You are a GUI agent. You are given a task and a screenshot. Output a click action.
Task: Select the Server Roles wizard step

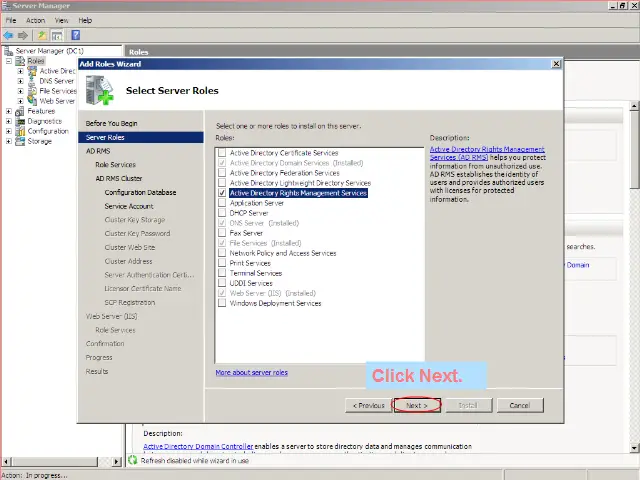pyautogui.click(x=141, y=137)
